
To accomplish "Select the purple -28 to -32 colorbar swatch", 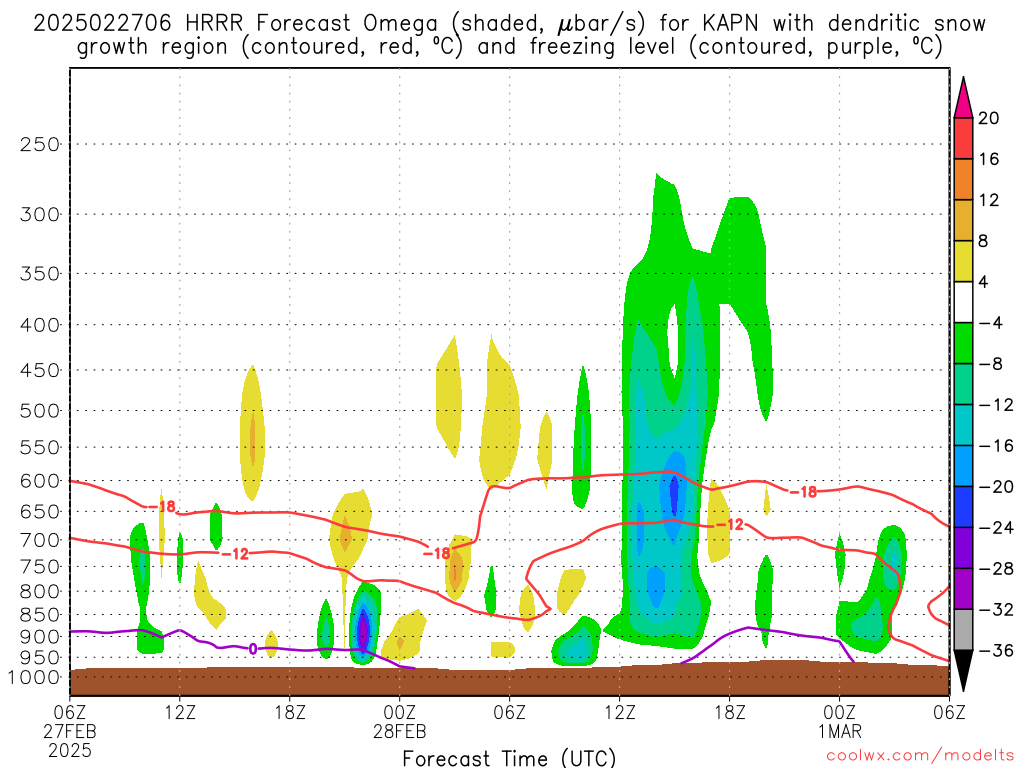I will point(963,589).
